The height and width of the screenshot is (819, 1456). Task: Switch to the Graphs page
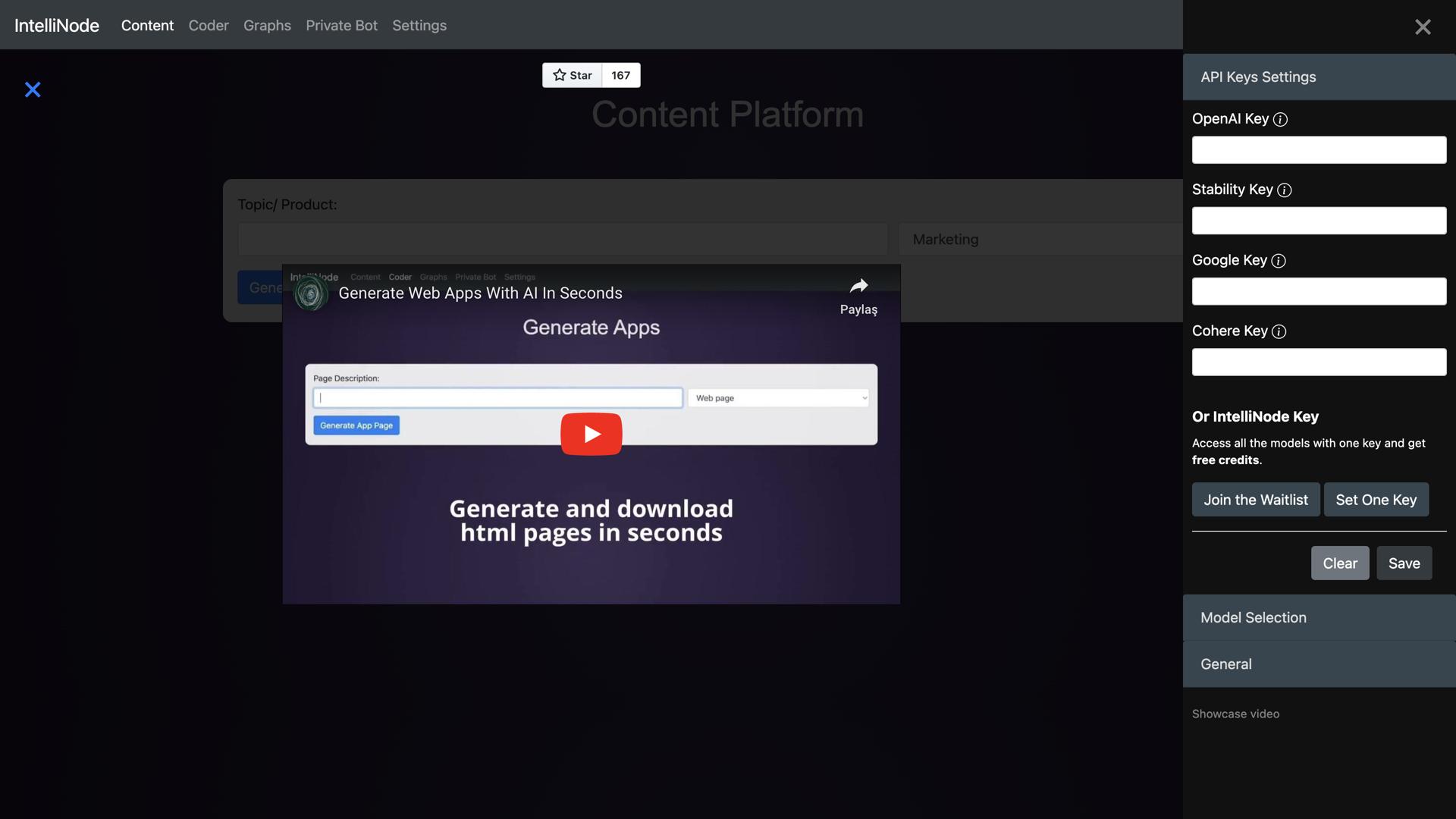[x=267, y=25]
